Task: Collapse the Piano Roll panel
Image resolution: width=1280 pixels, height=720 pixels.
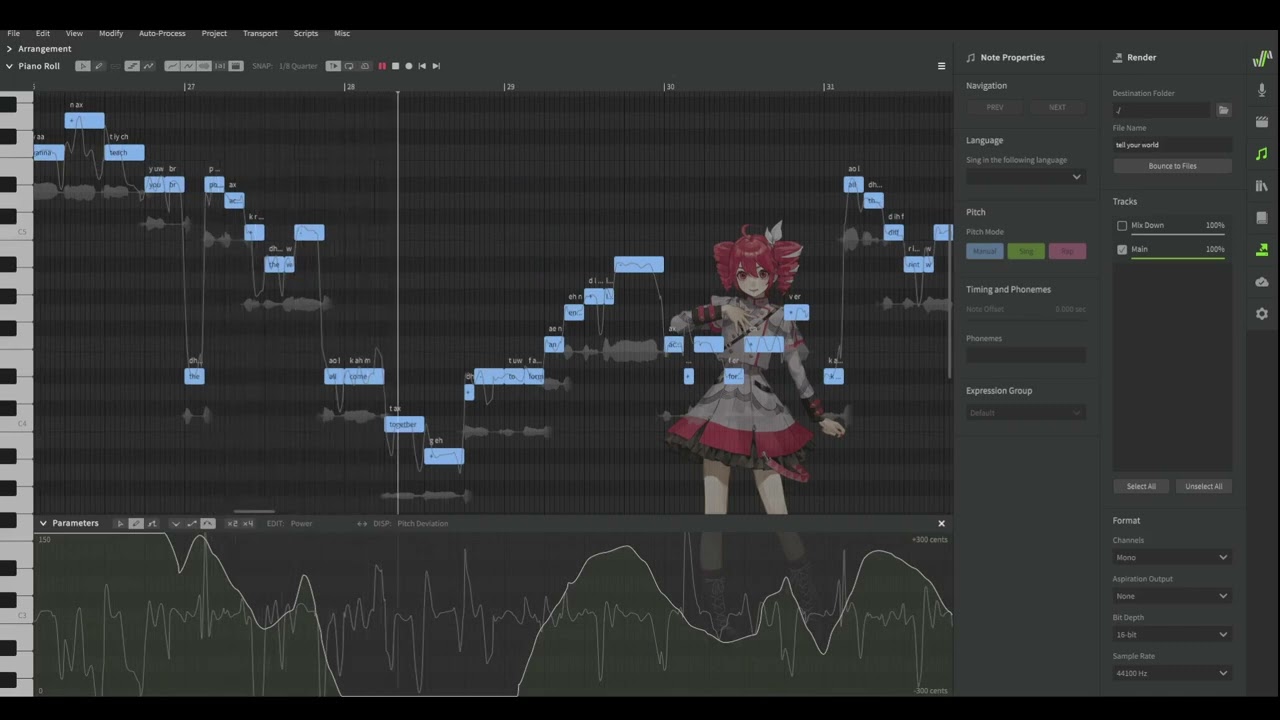Action: pyautogui.click(x=9, y=66)
